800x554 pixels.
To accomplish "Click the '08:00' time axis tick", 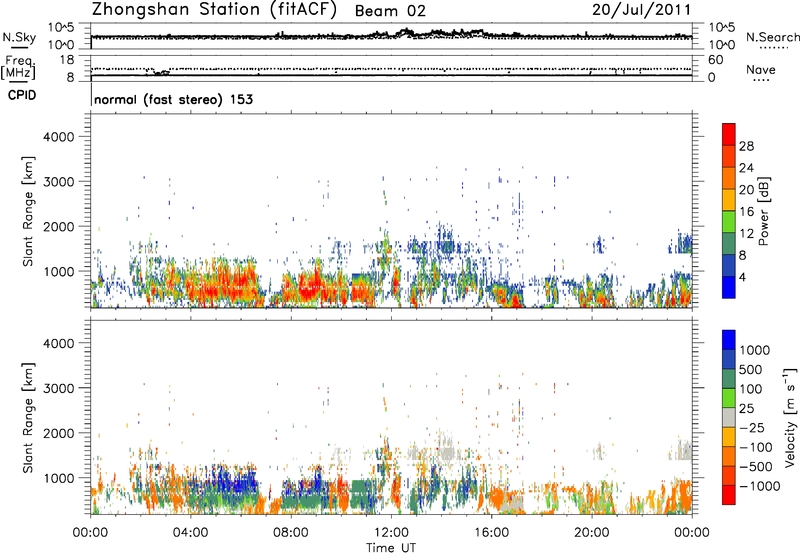I will [291, 533].
